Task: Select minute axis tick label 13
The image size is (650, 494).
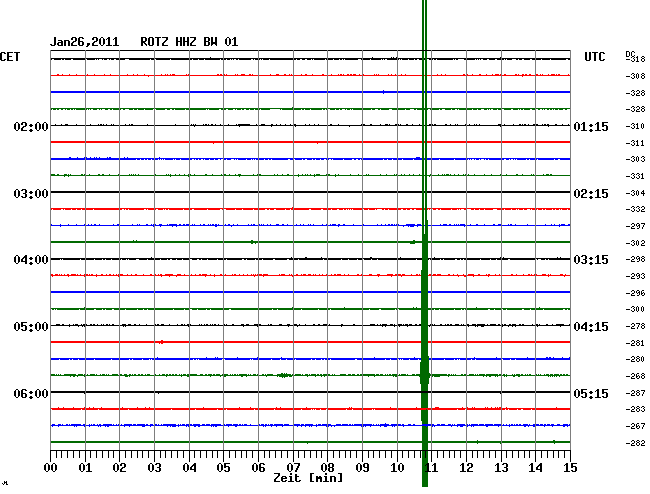Action: [x=501, y=468]
